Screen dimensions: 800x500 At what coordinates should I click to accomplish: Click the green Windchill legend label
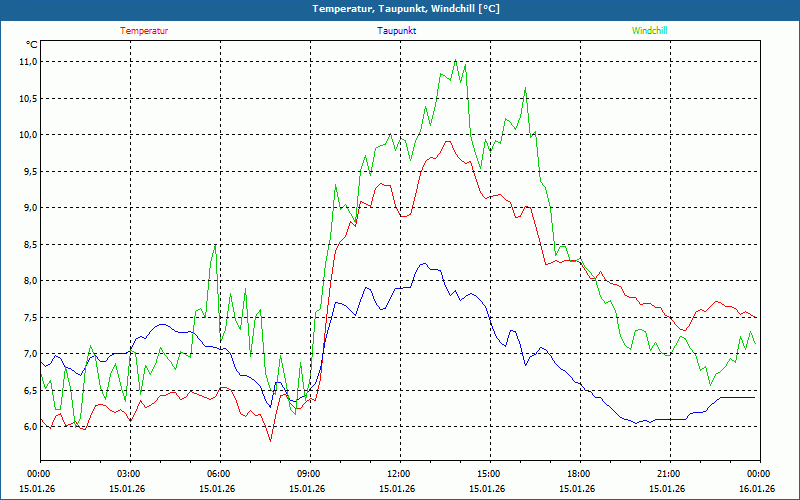click(650, 31)
